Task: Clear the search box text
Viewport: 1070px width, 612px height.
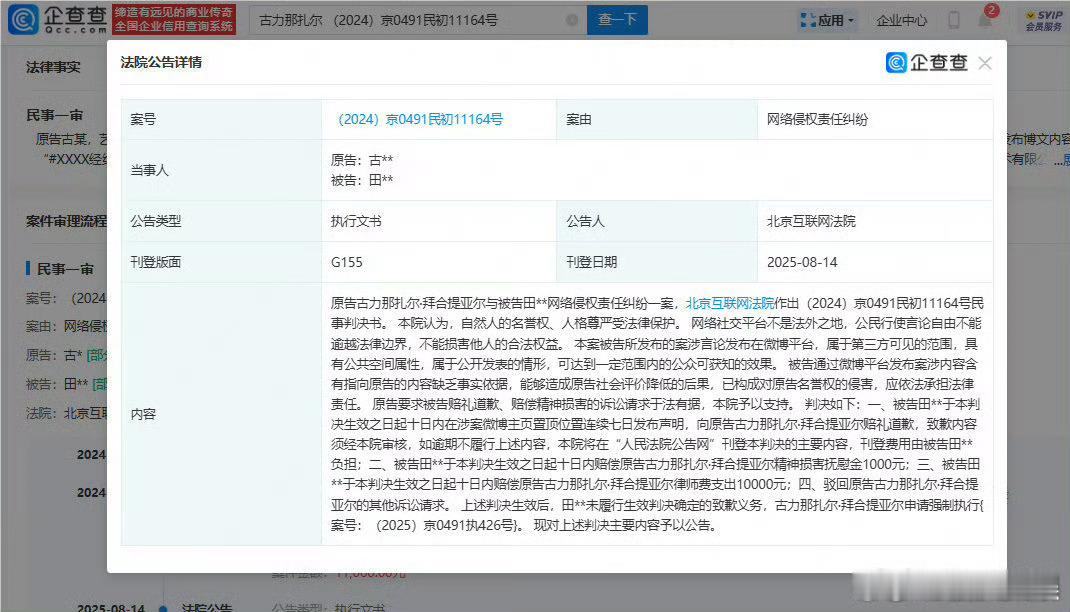Action: pos(572,20)
